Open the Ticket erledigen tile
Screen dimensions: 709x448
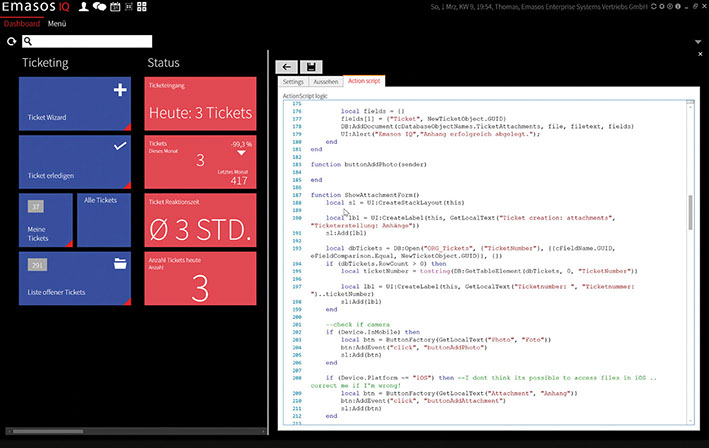(75, 161)
